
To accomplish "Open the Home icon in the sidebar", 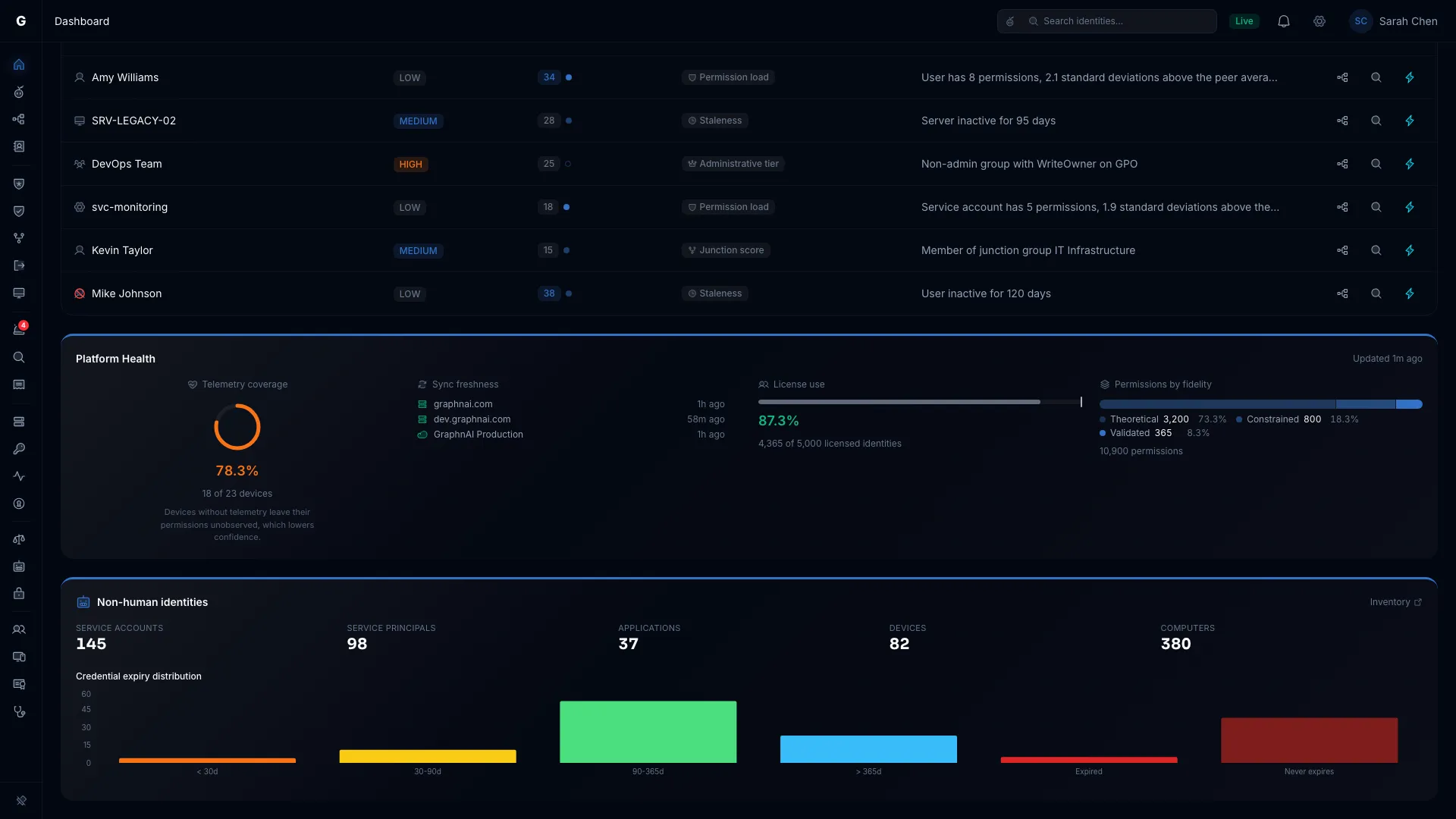I will point(19,64).
